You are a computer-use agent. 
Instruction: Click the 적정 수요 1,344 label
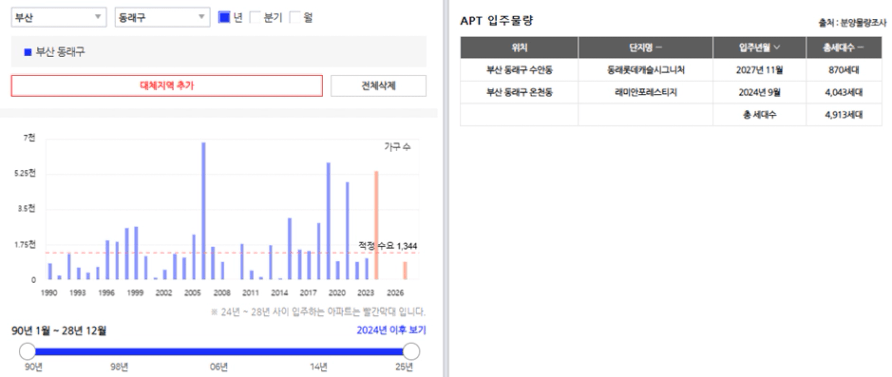coord(387,246)
